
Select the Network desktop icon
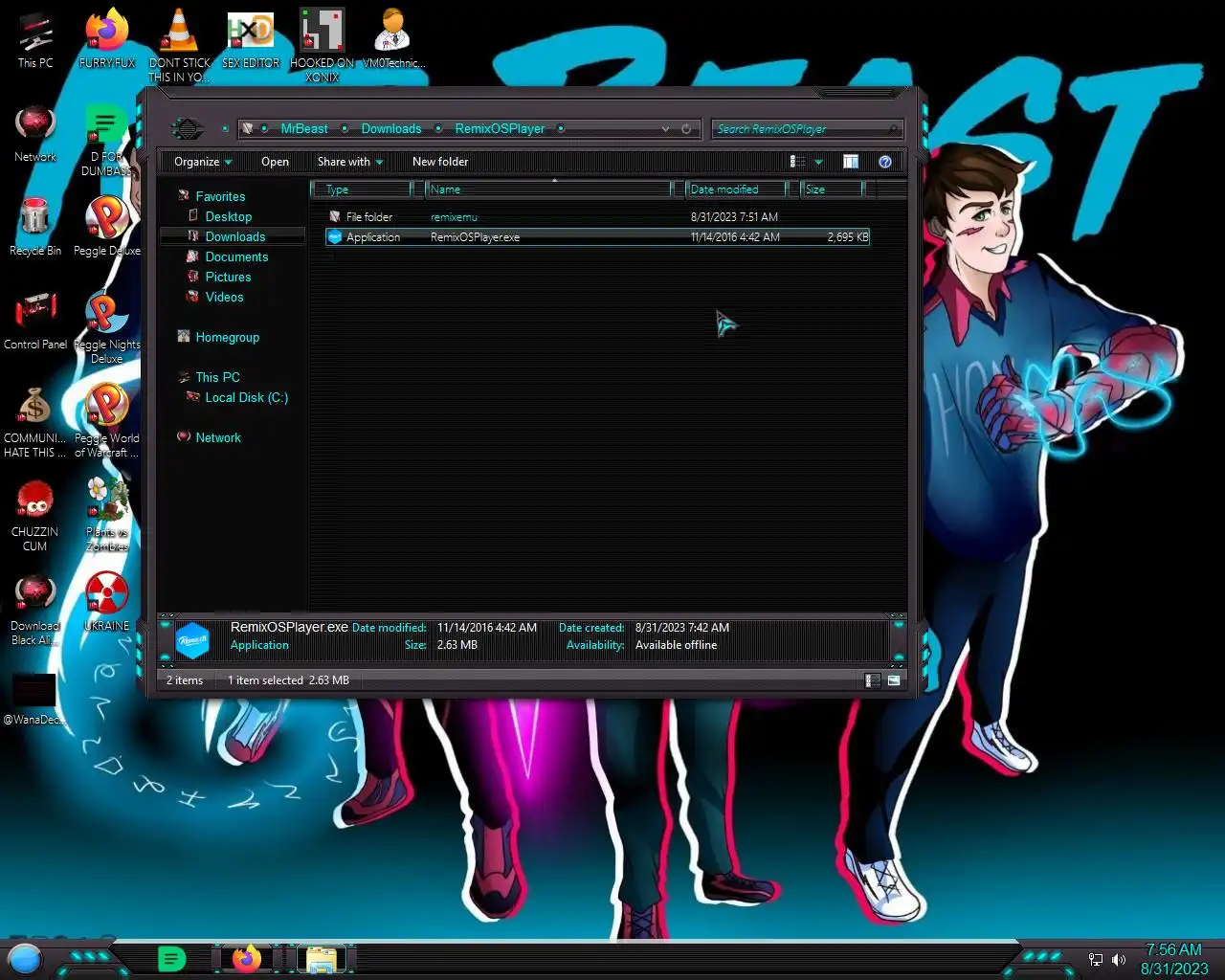click(x=35, y=134)
